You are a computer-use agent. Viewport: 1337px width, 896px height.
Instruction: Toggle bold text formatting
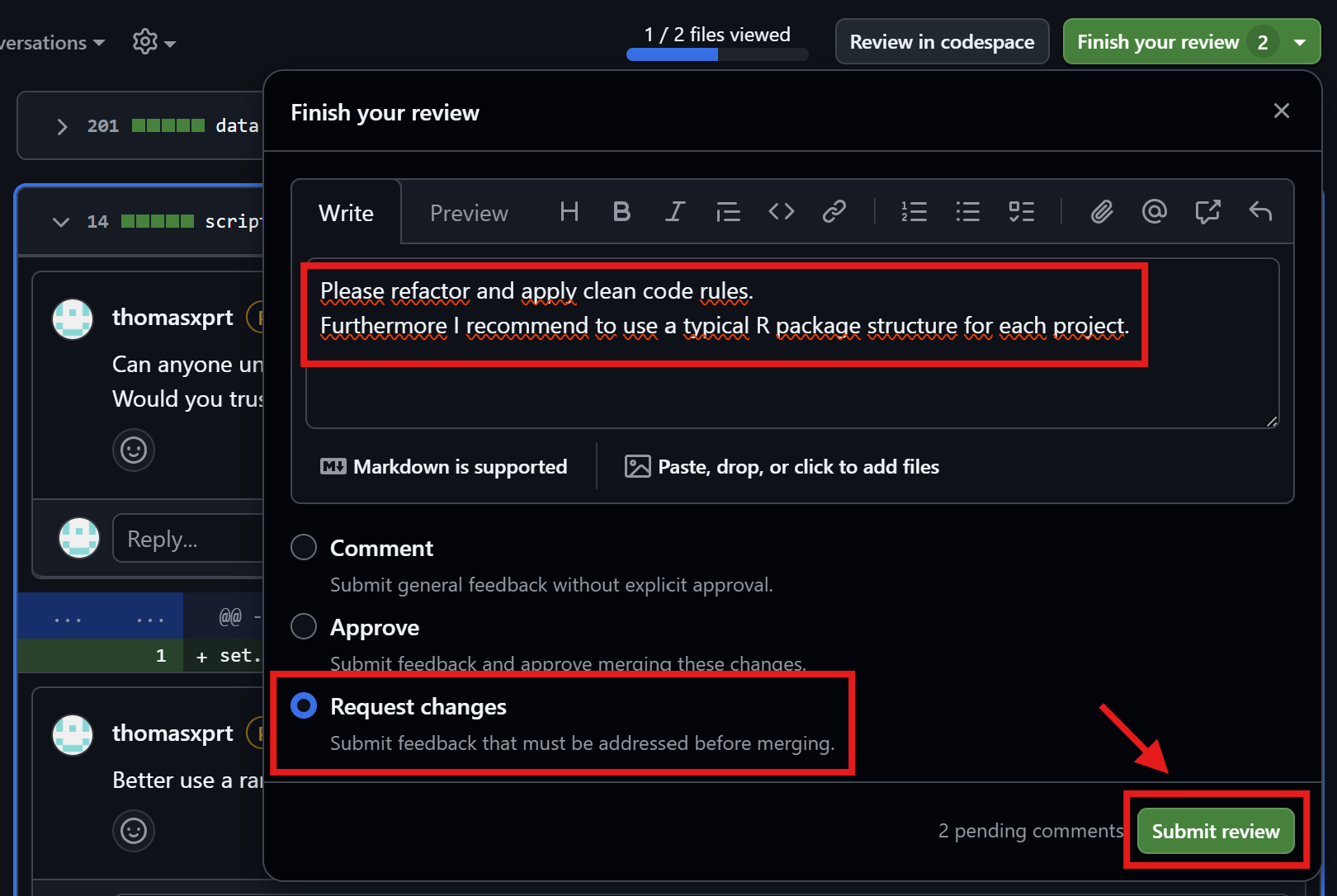point(621,212)
